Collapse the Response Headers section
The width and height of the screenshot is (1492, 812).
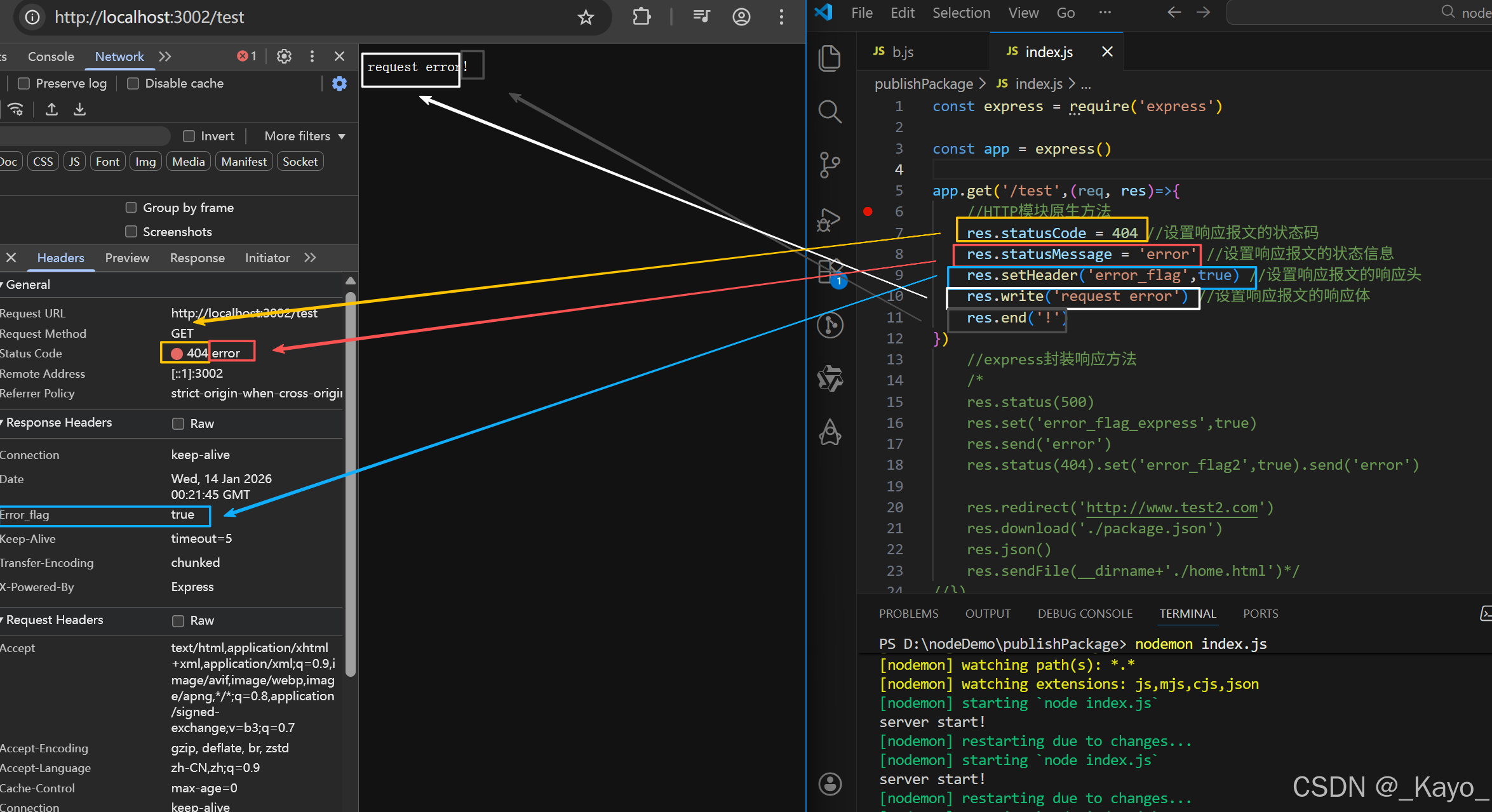pyautogui.click(x=57, y=423)
